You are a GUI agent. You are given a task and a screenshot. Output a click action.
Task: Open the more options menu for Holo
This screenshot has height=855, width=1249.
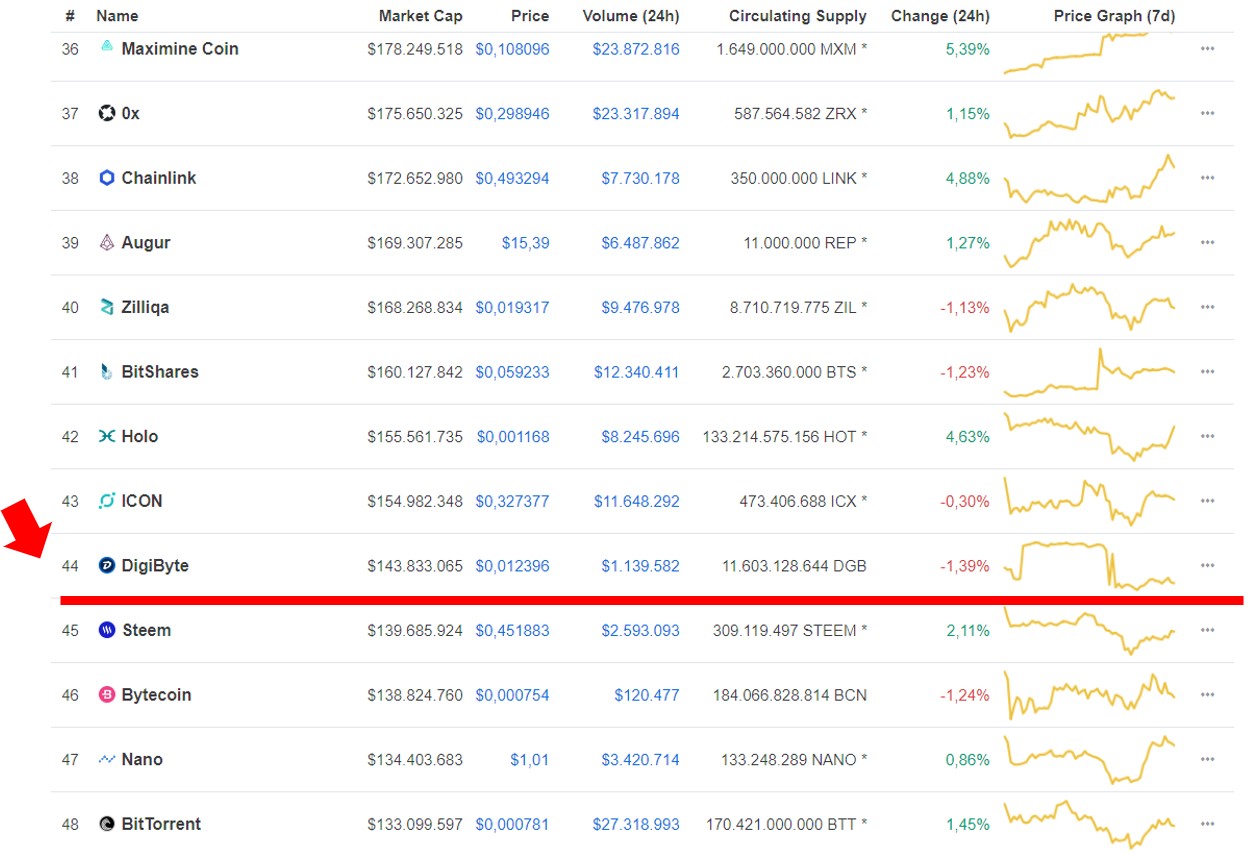(1207, 436)
